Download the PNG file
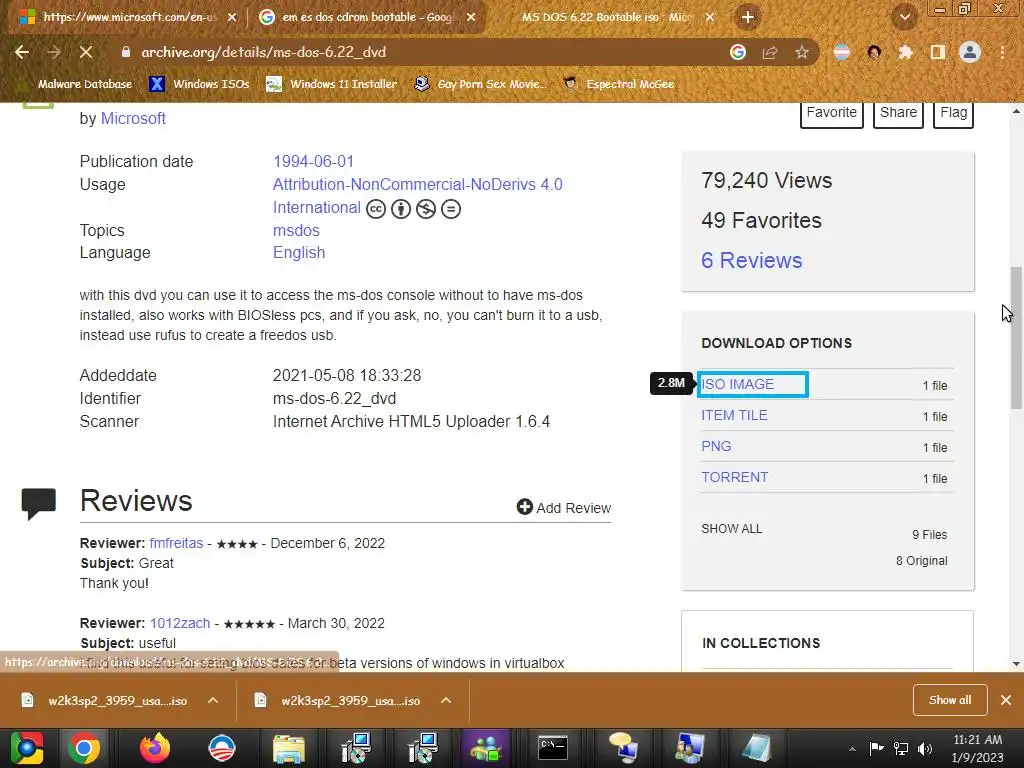Image resolution: width=1024 pixels, height=768 pixels. coord(716,447)
